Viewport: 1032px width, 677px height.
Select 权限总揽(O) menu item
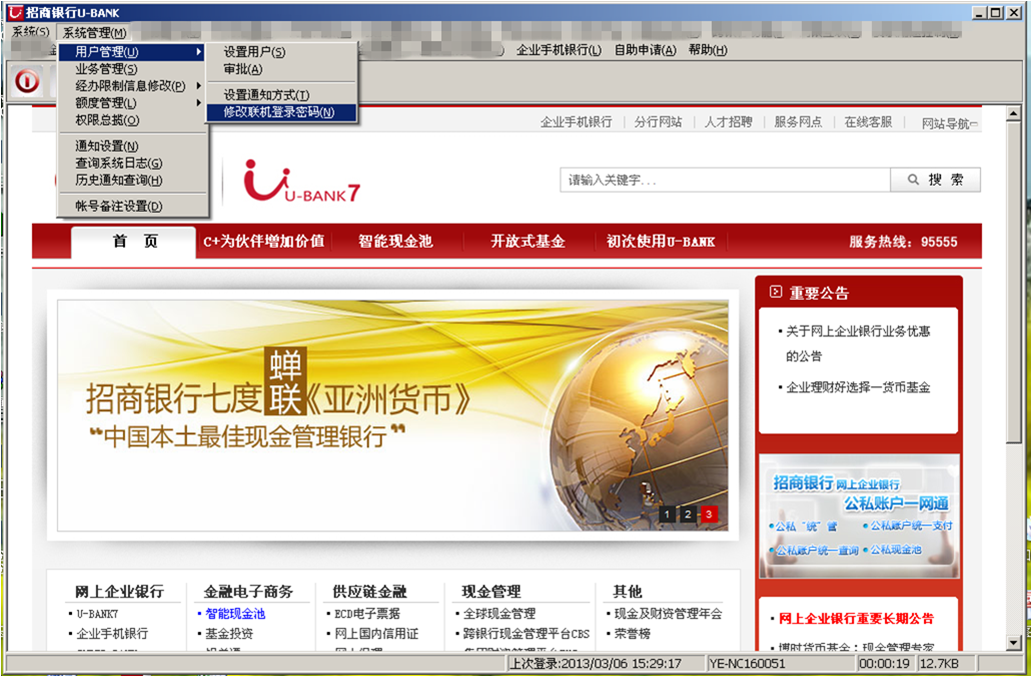(x=132, y=120)
